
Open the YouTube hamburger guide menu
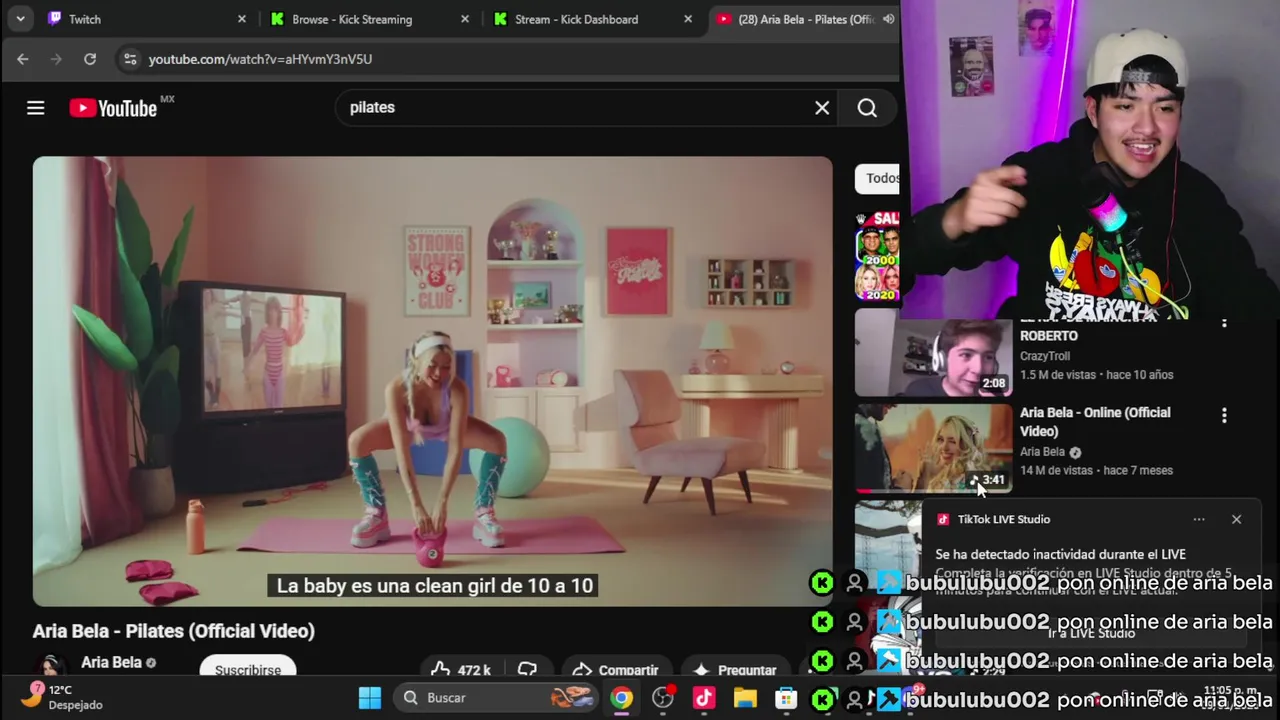point(36,108)
